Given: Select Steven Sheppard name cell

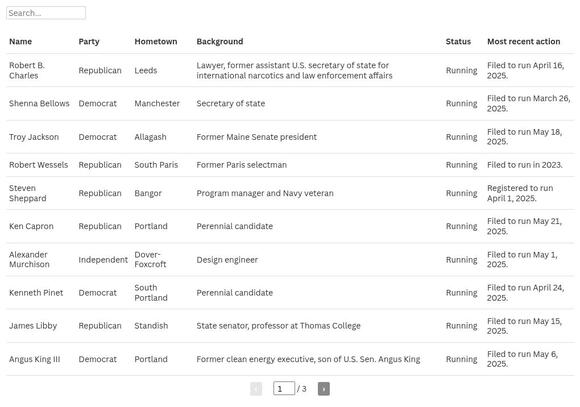Looking at the screenshot, I should pos(28,193).
